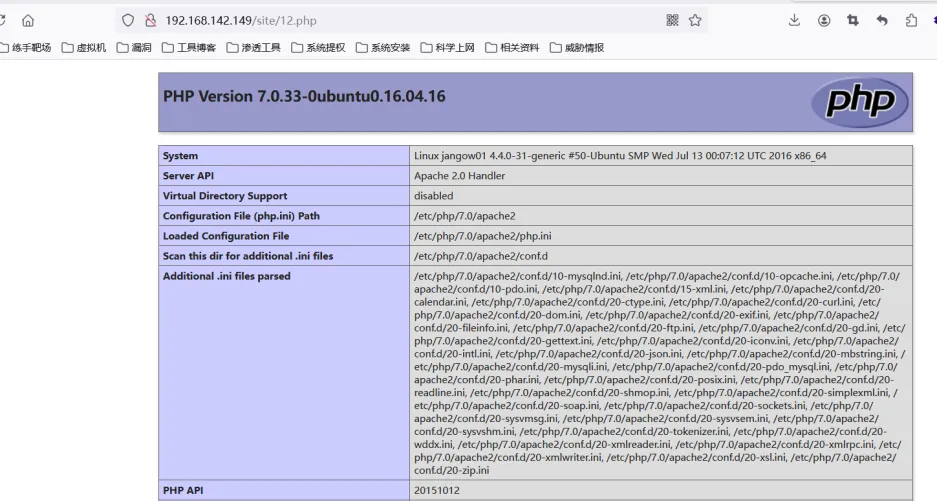The width and height of the screenshot is (937, 501).
Task: Select the /etc/php/7.0/apache2 path value
Action: 464,216
